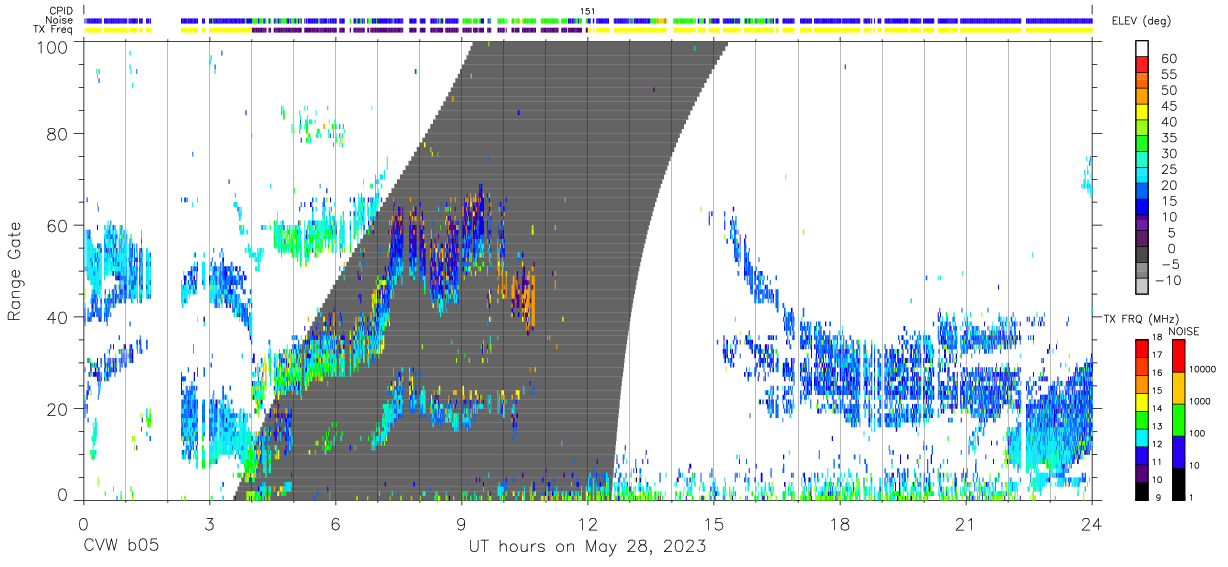Pick the blue segment of NOISE color bar
Screen dimensions: 1228x567
coord(1179,451)
